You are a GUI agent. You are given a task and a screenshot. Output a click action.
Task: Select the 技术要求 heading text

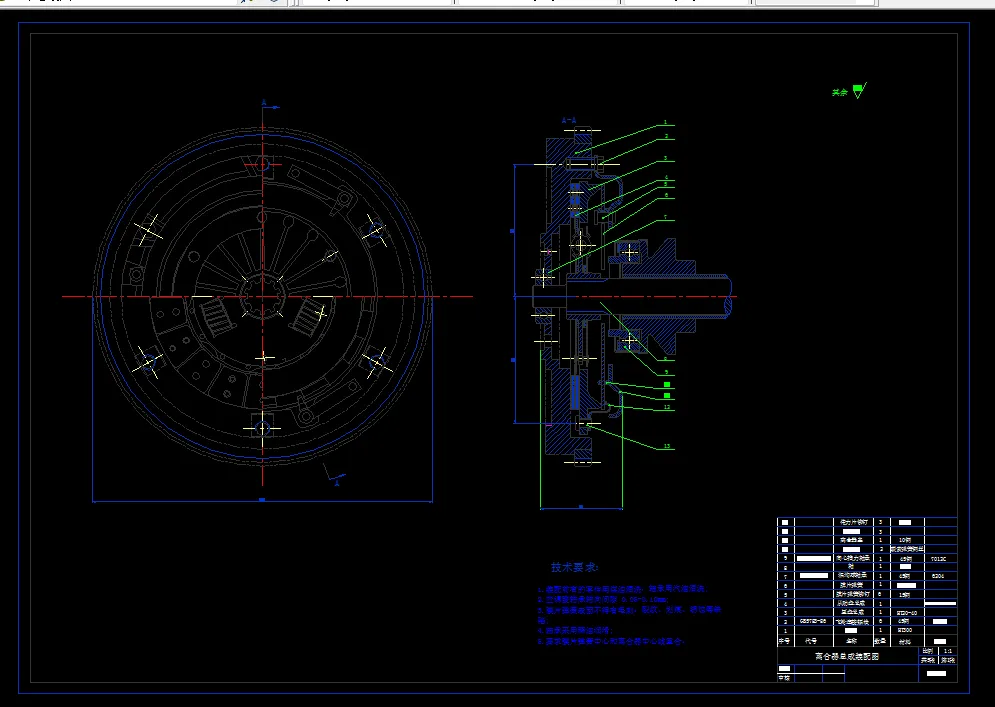point(574,567)
